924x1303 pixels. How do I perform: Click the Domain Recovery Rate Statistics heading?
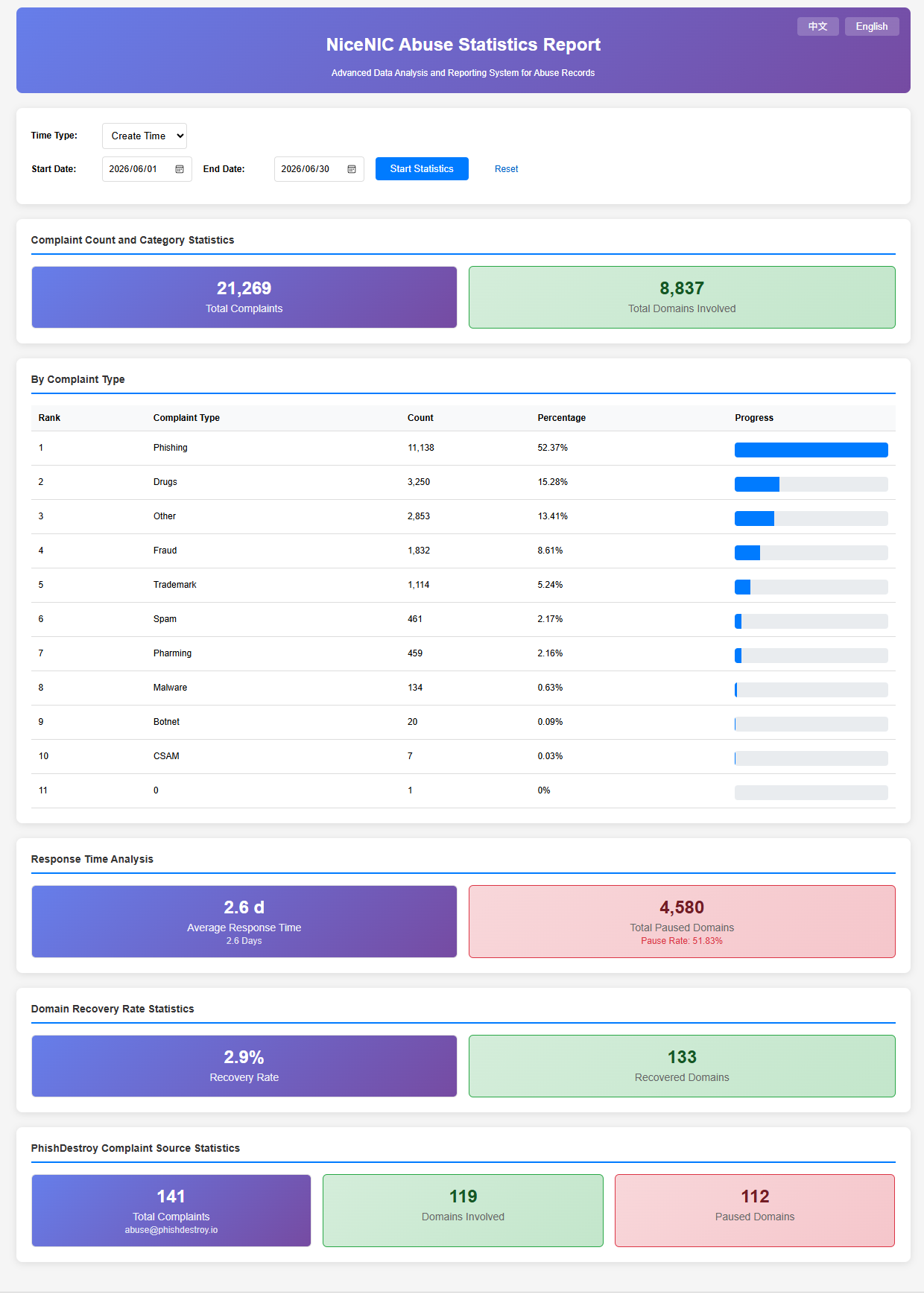point(113,1009)
